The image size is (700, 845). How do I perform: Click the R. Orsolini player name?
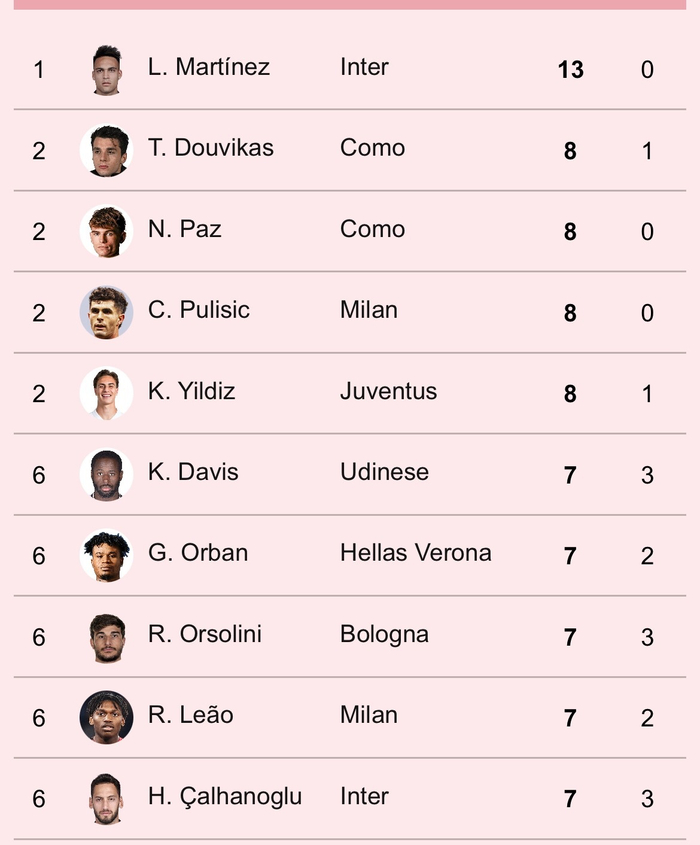[205, 634]
